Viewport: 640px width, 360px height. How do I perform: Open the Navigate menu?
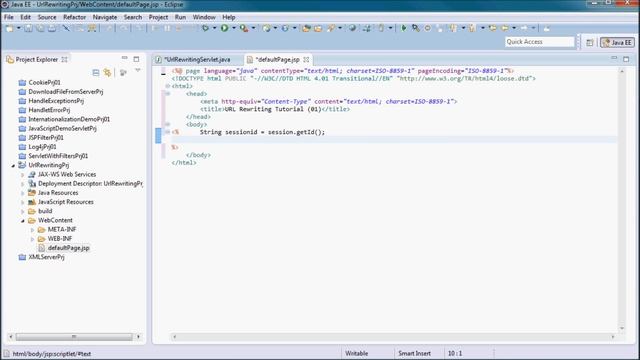(105, 17)
